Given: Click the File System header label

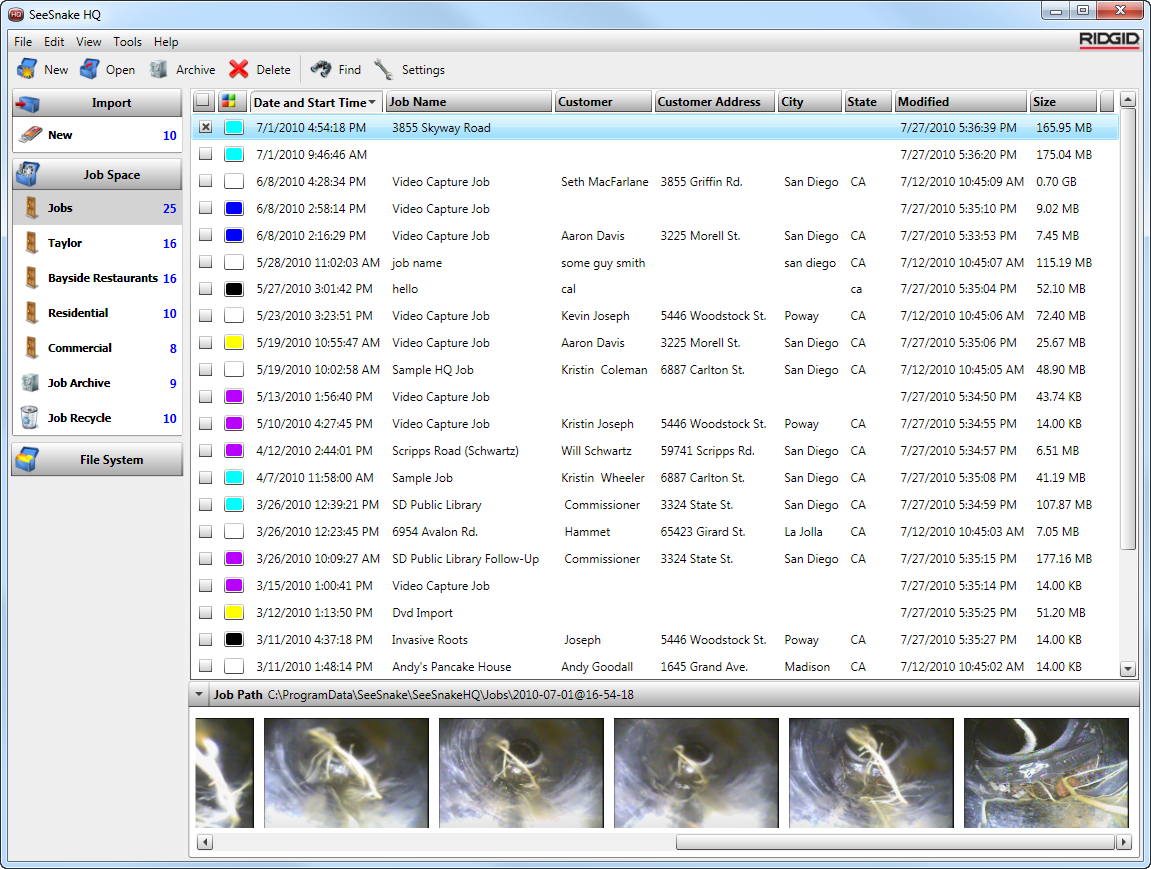Looking at the screenshot, I should [x=112, y=459].
